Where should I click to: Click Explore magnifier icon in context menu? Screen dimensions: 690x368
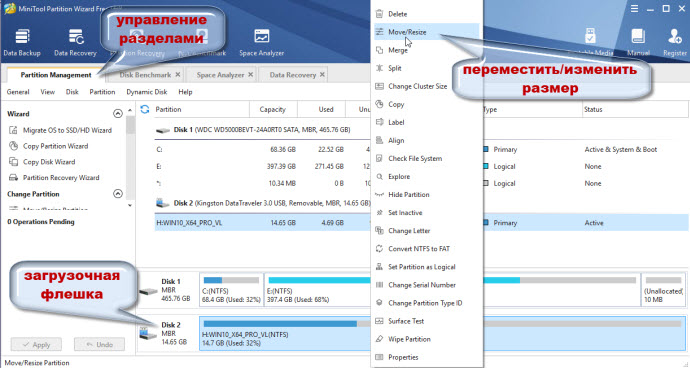tap(379, 177)
